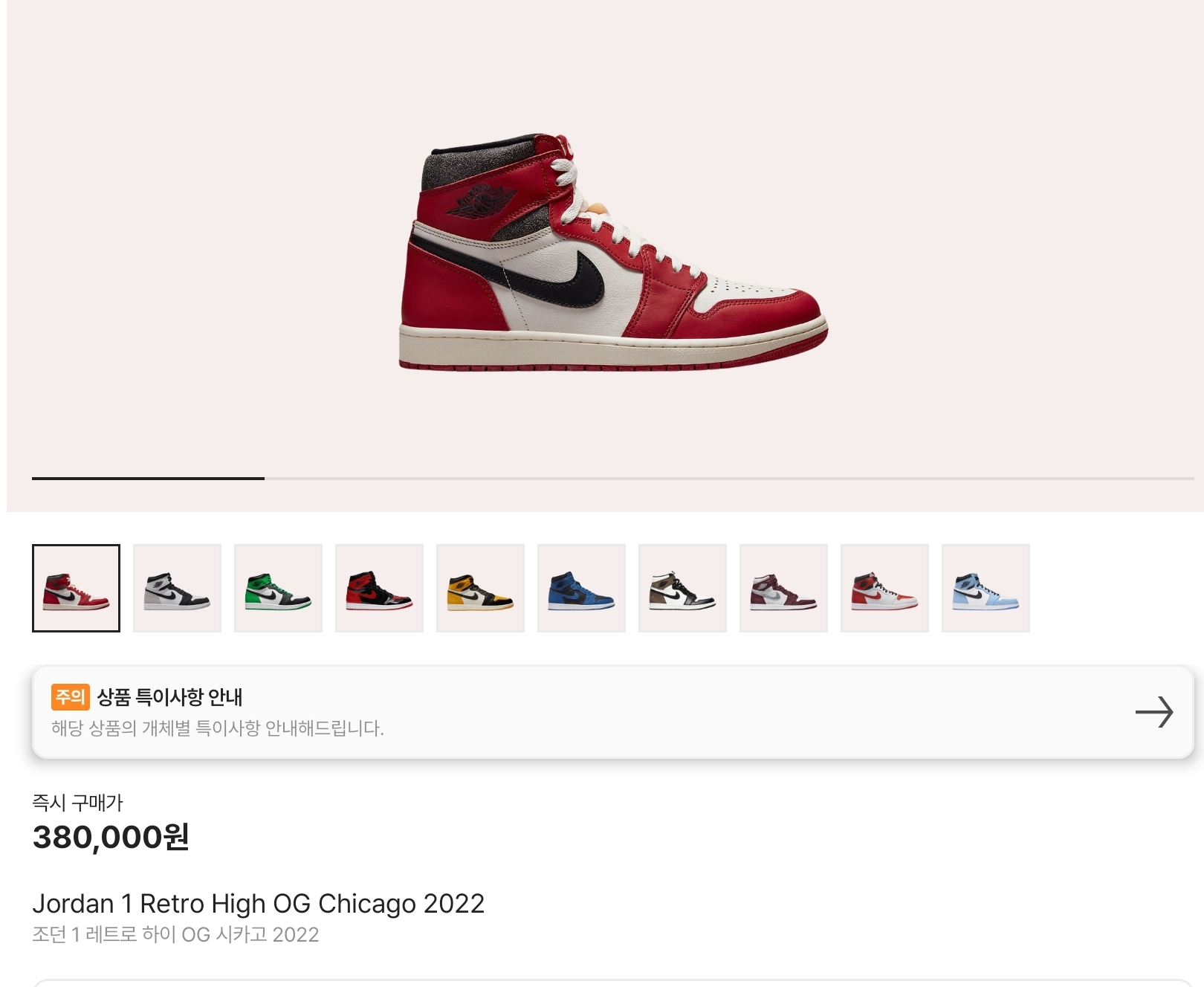Click the Korean product name 조던 1 레트로 하이
The width and height of the screenshot is (1204, 987).
(x=175, y=934)
